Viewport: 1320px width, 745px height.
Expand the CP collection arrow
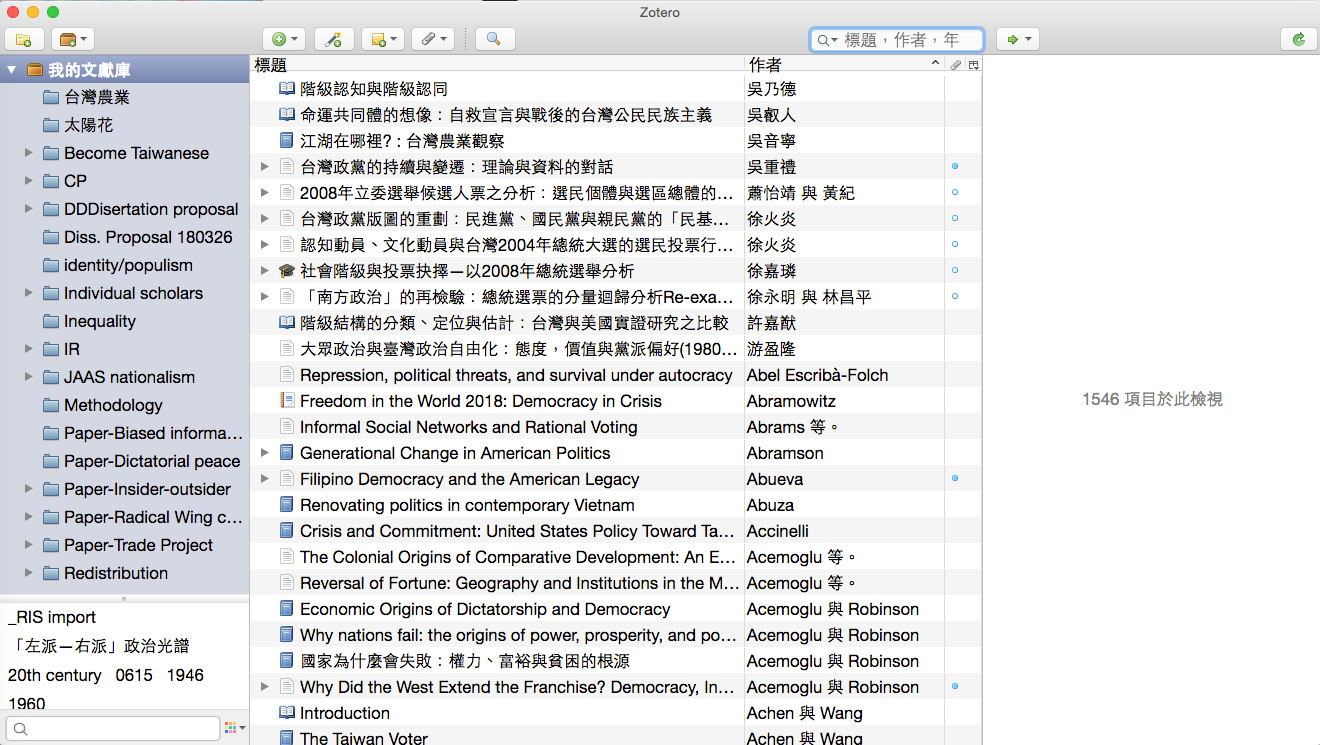pos(28,181)
